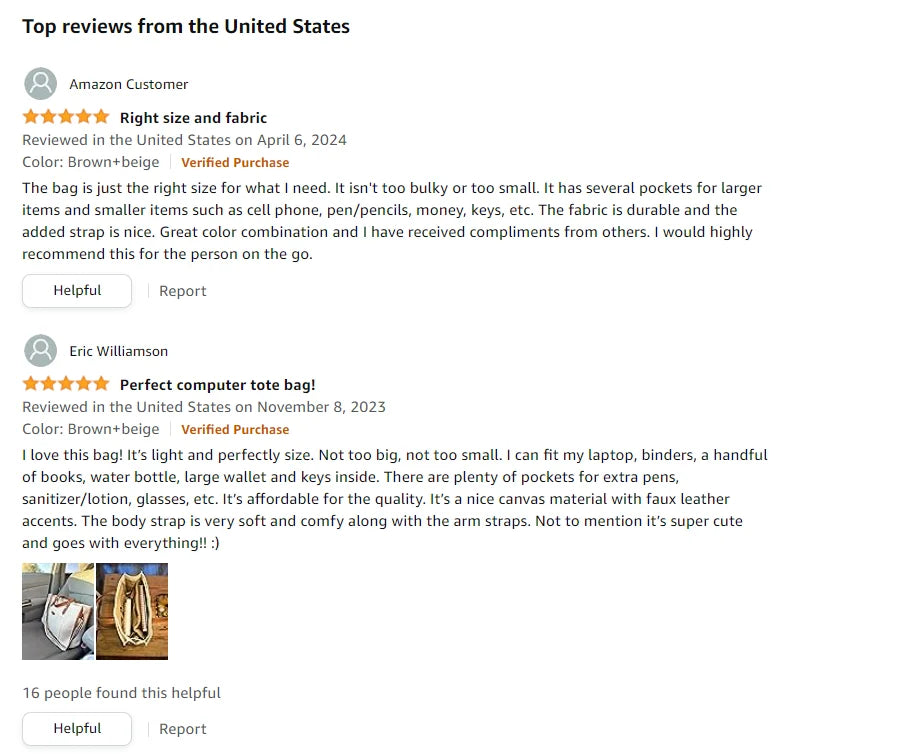Open the "Perfect computer tote bag!" review title
Image resolution: width=897 pixels, height=754 pixels.
(217, 385)
